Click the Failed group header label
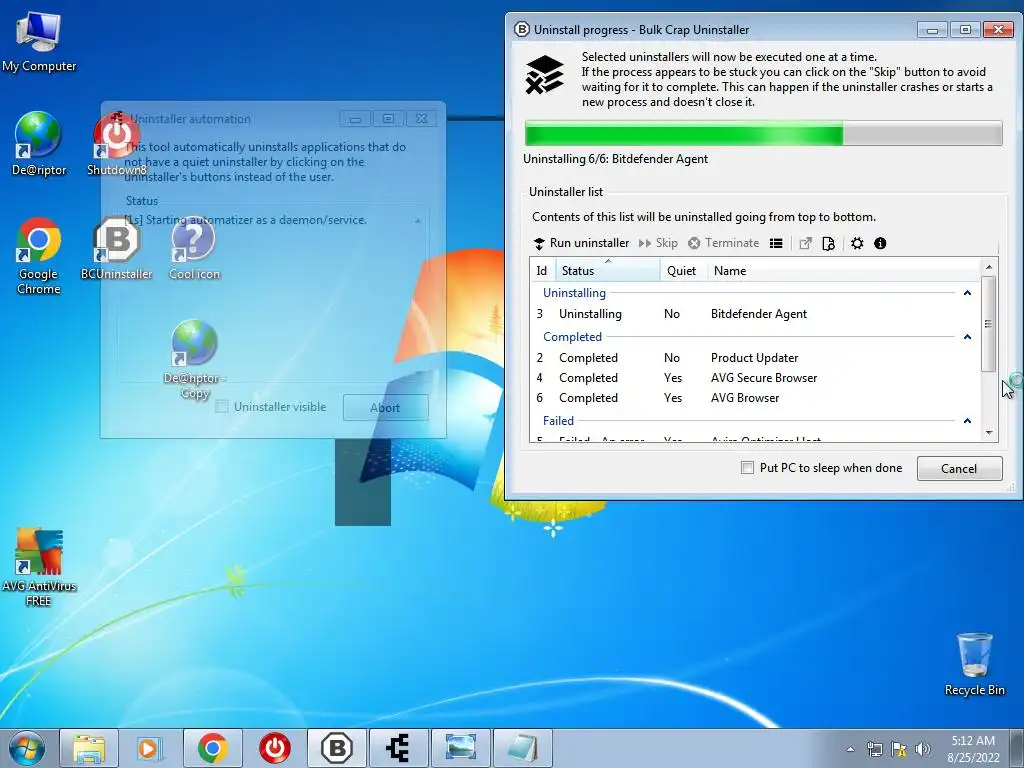Viewport: 1024px width, 768px height. pos(558,421)
